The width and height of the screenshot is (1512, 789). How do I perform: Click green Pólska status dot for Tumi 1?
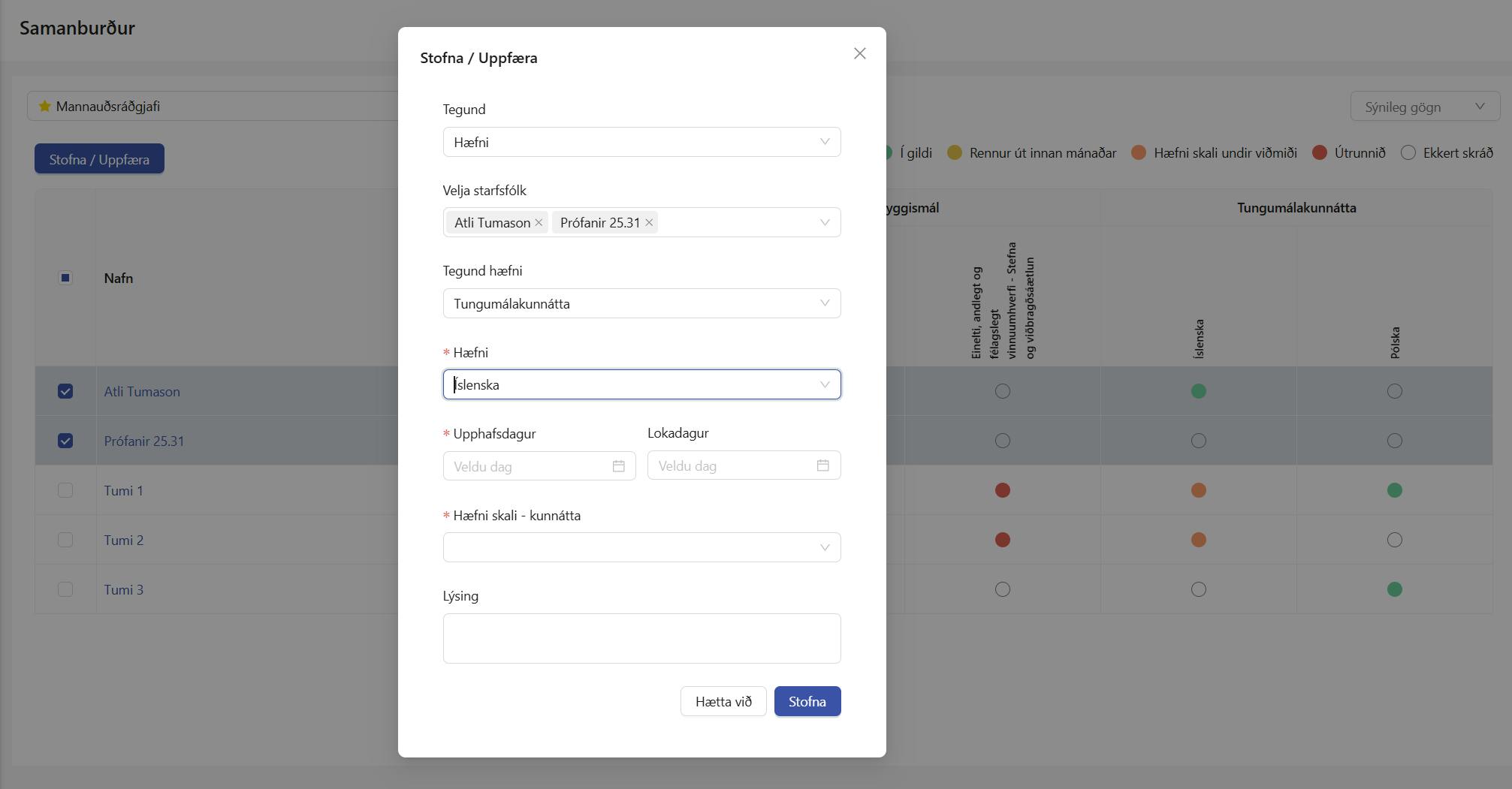[x=1395, y=490]
